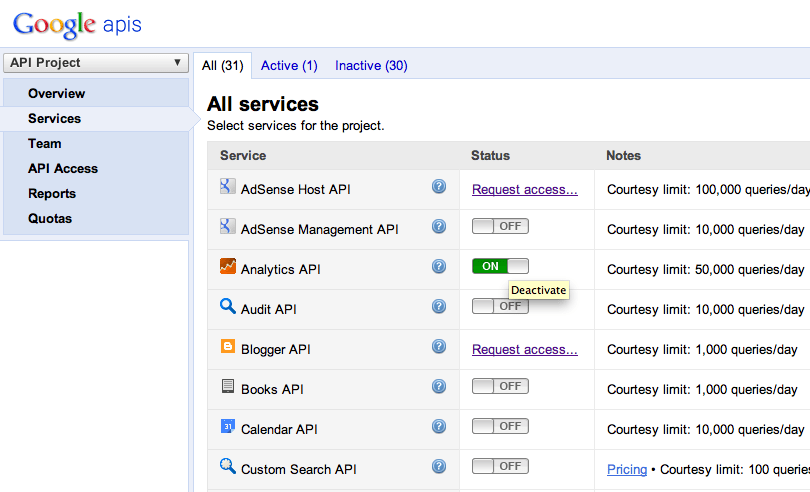The image size is (810, 492).
Task: Deactivate the Analytics API switch
Action: click(x=500, y=266)
